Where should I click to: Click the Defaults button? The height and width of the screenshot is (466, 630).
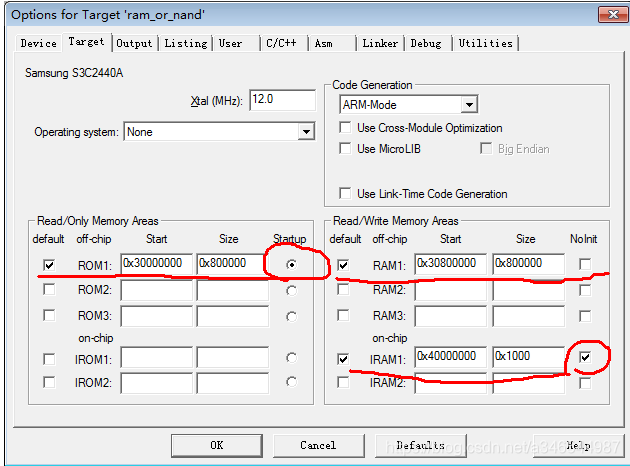[421, 446]
